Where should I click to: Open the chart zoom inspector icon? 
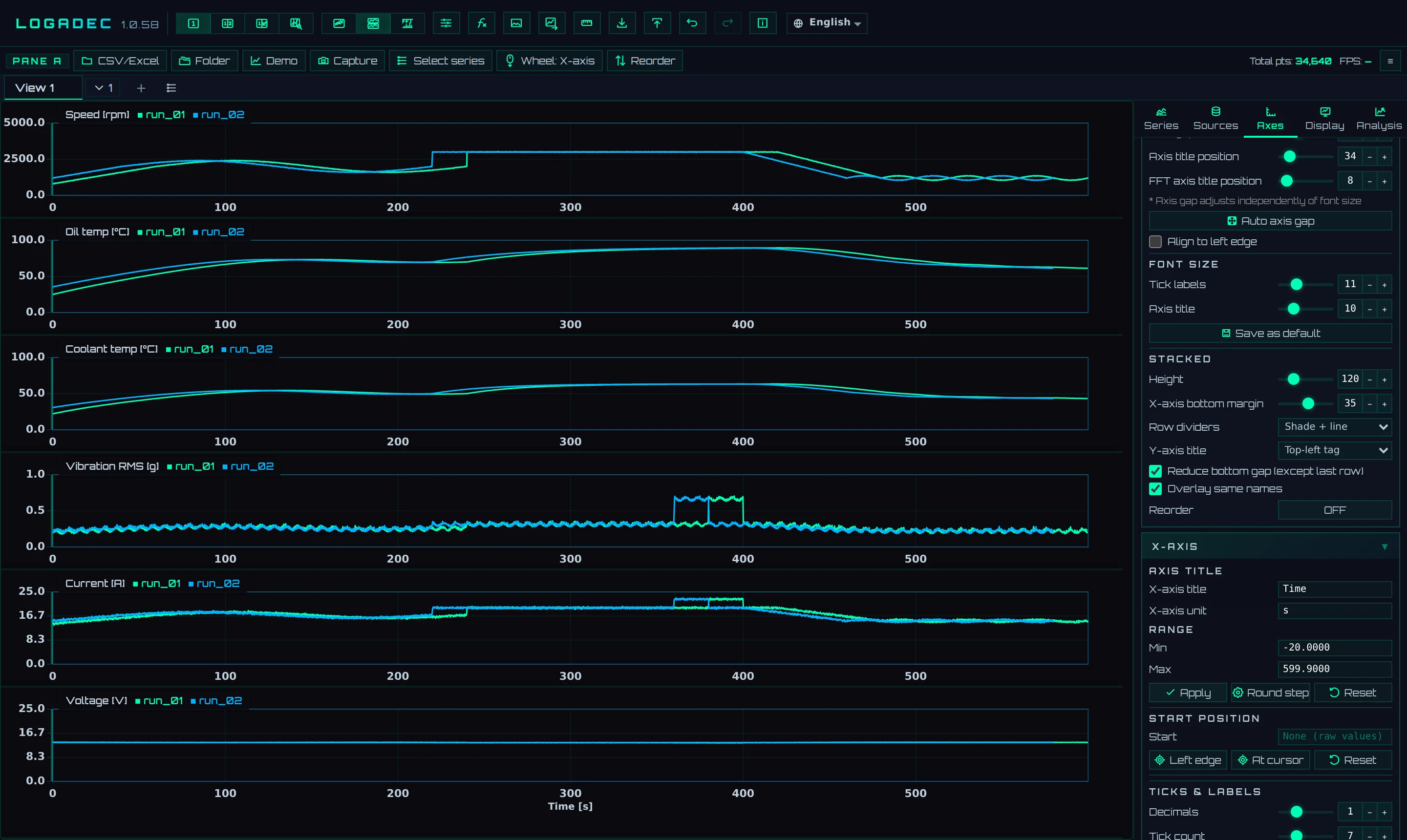[x=296, y=23]
